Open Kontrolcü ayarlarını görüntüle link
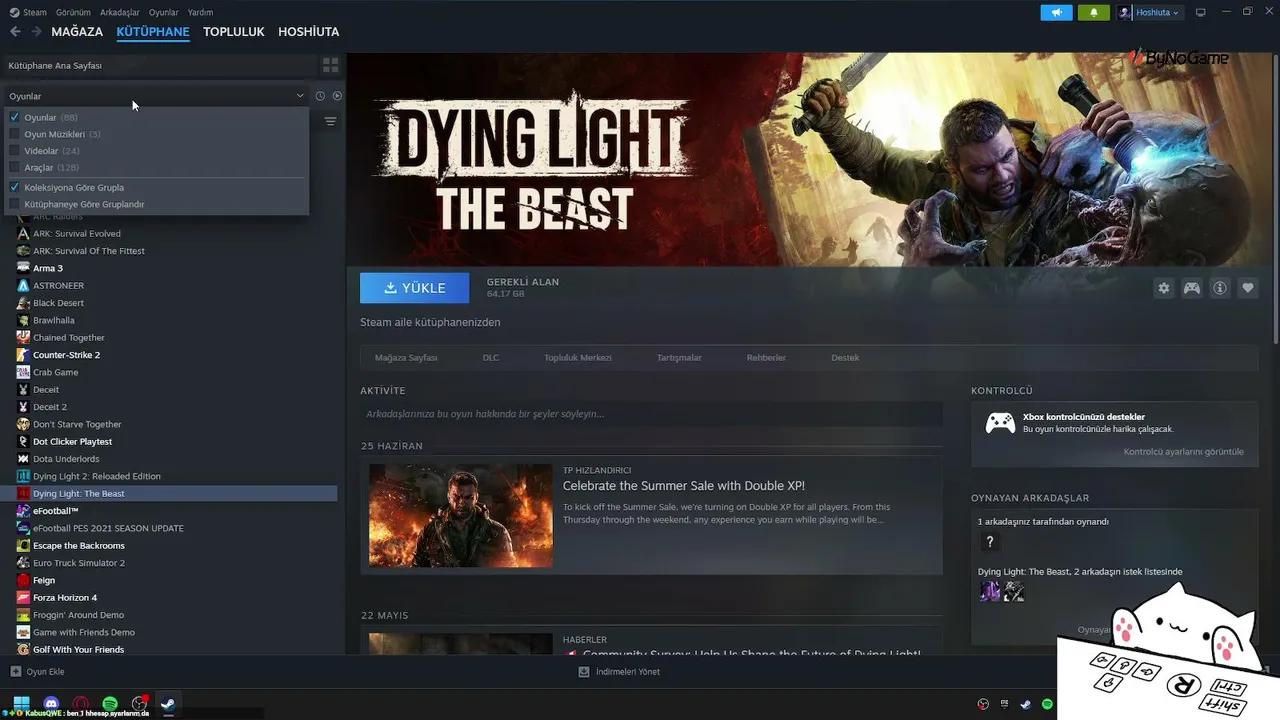The image size is (1280, 720). tap(1184, 452)
